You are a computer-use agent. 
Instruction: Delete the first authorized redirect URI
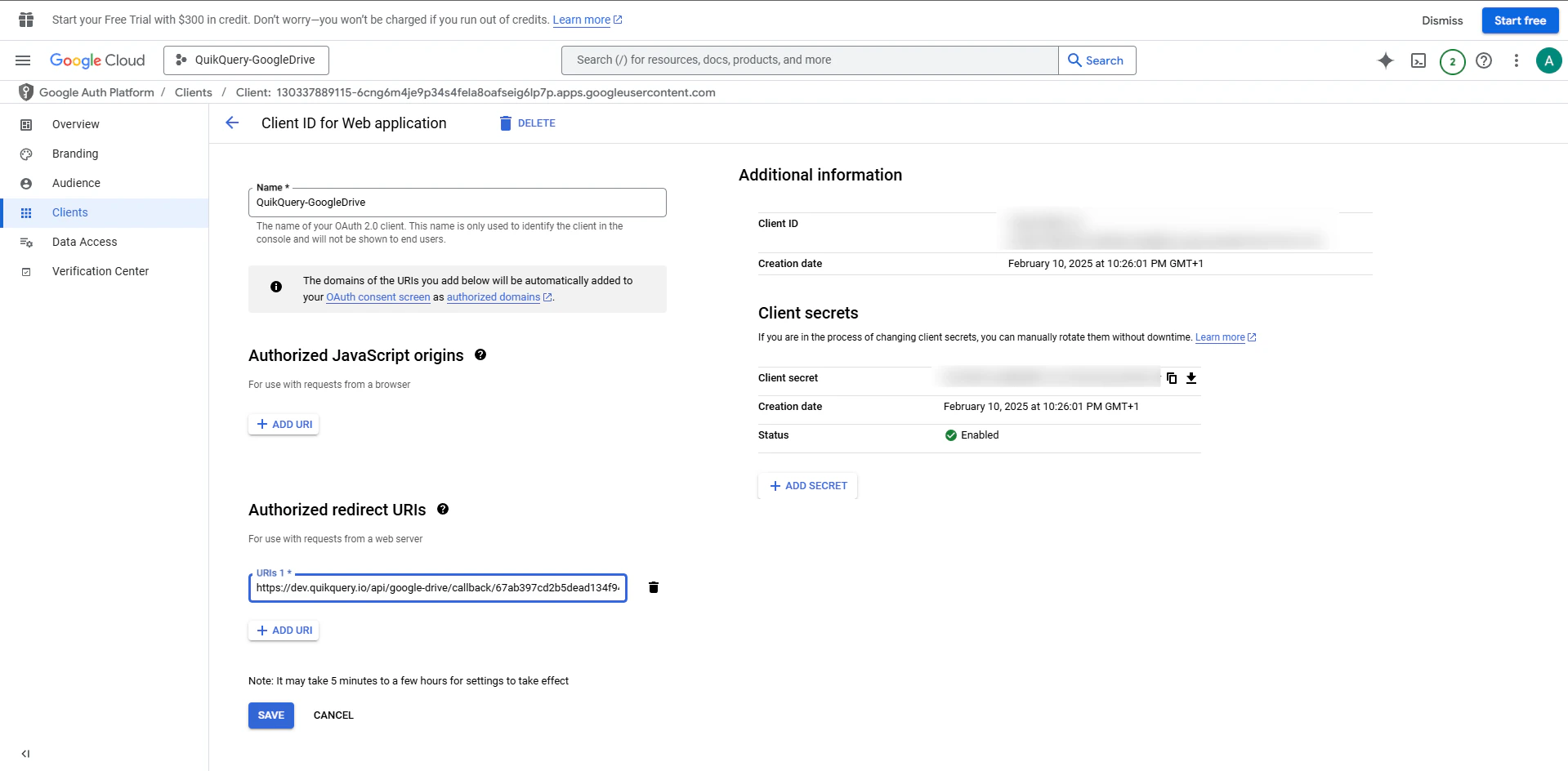coord(653,587)
